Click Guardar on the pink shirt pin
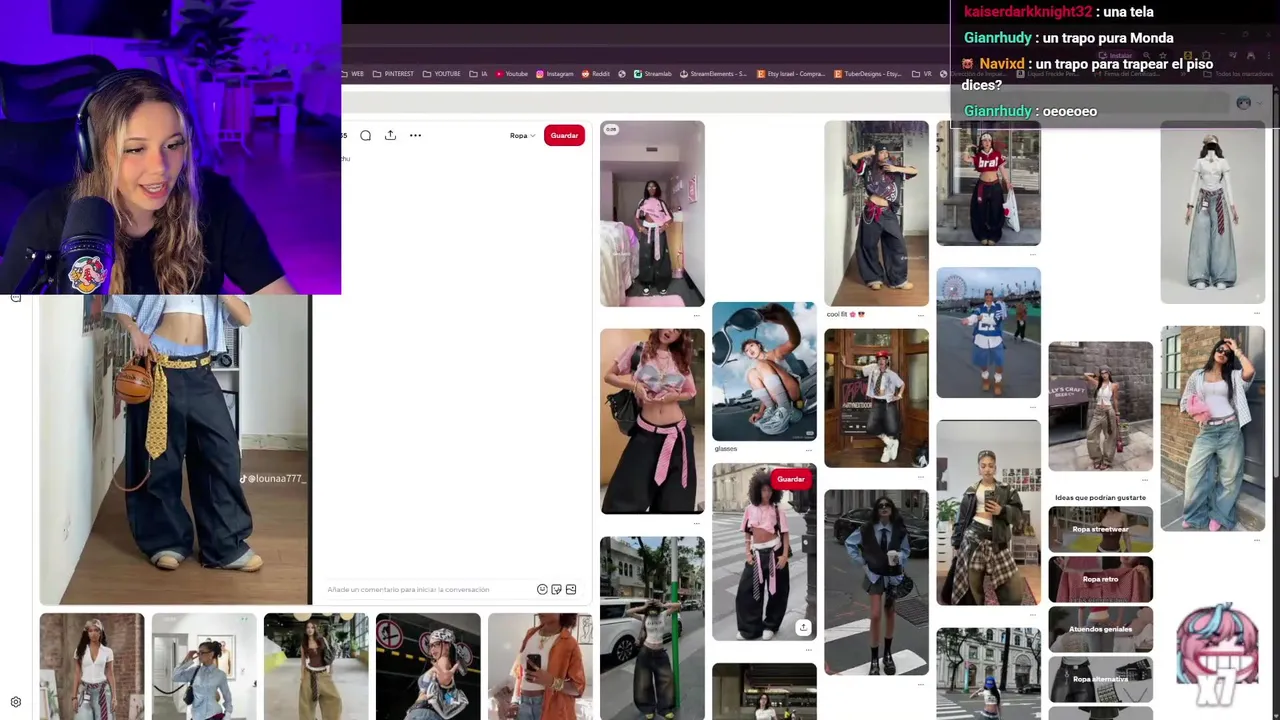 click(x=790, y=479)
